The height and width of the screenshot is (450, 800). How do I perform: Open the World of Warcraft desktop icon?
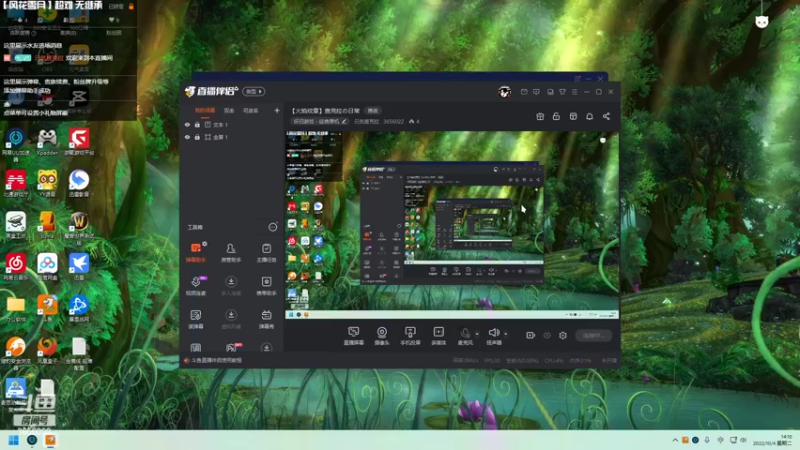tap(79, 229)
